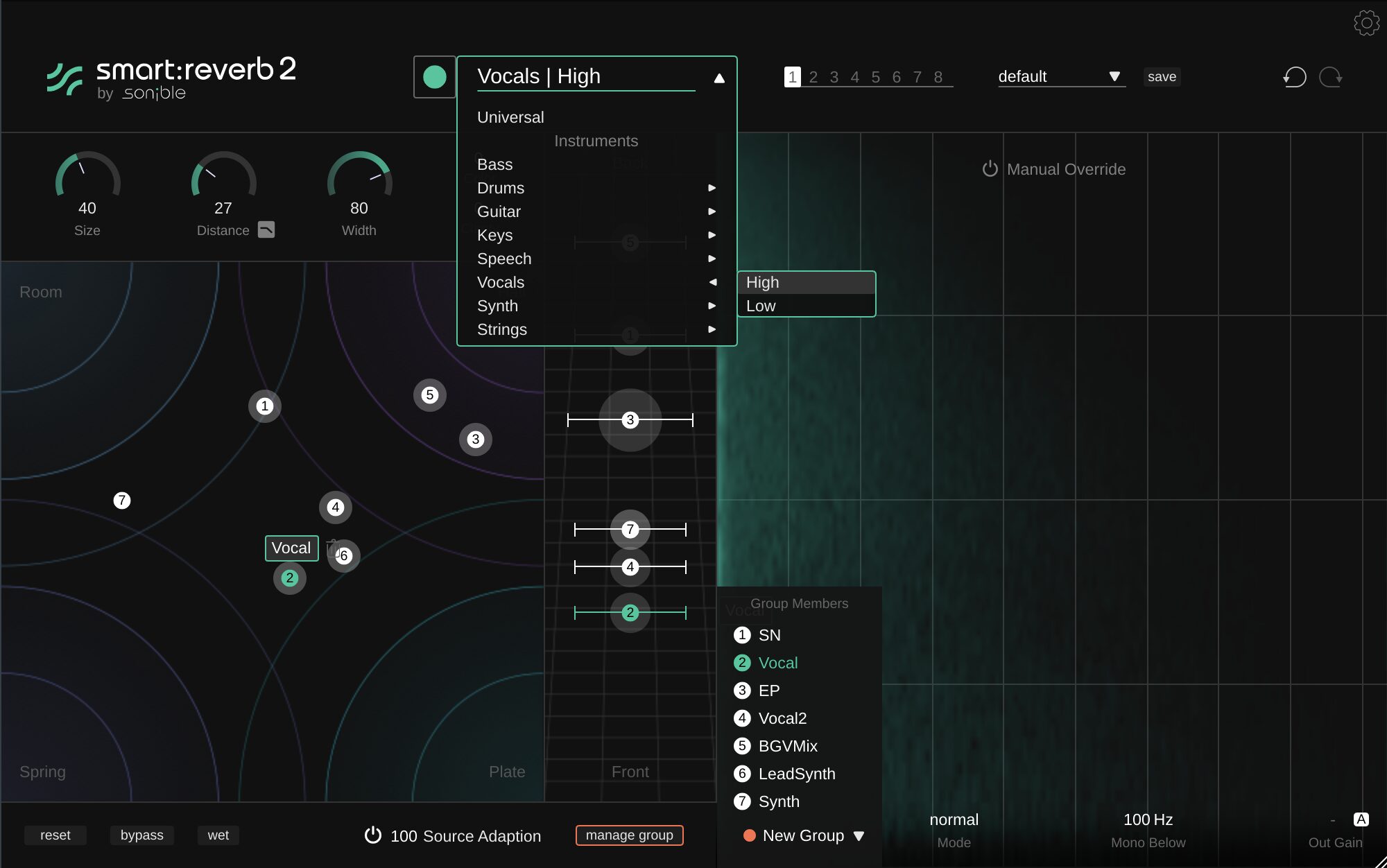Image resolution: width=1387 pixels, height=868 pixels.
Task: Select Low in Vocals submenu
Action: click(807, 306)
